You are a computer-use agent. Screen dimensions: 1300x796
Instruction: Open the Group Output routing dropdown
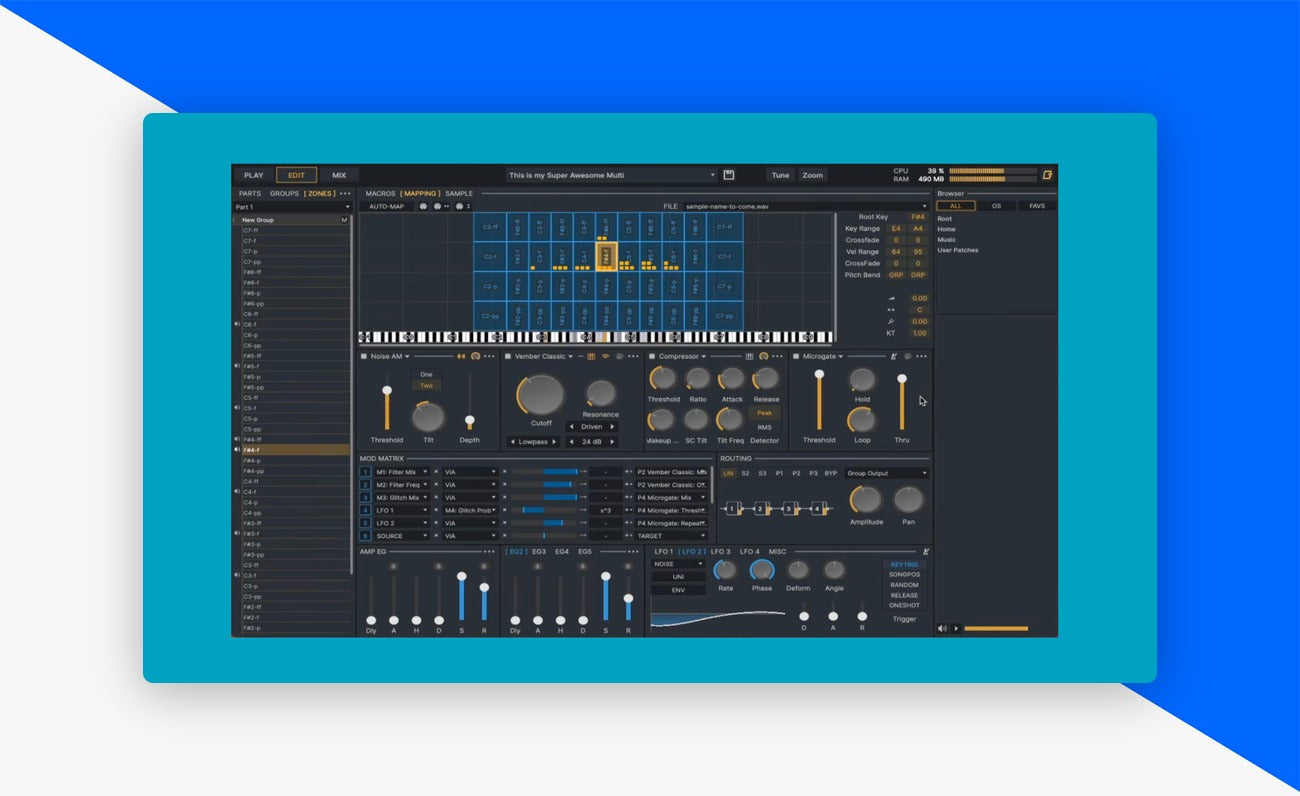point(887,473)
